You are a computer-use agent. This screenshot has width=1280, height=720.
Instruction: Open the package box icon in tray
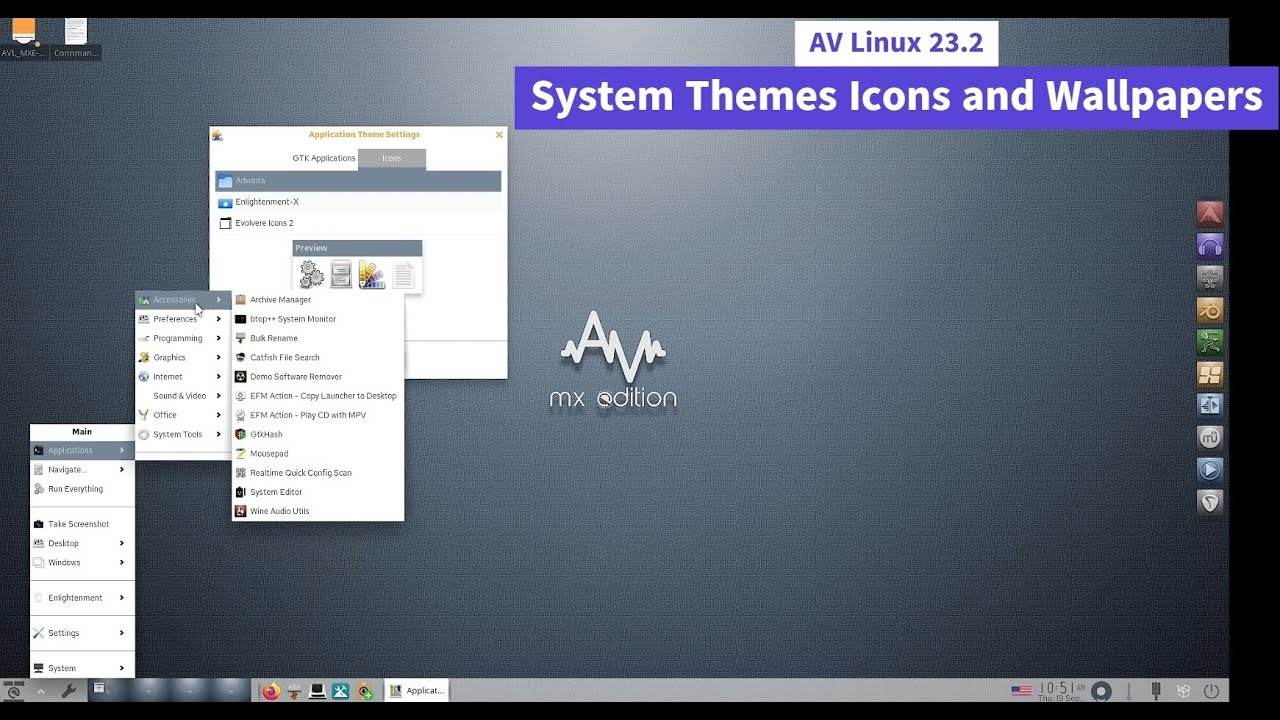point(1183,691)
